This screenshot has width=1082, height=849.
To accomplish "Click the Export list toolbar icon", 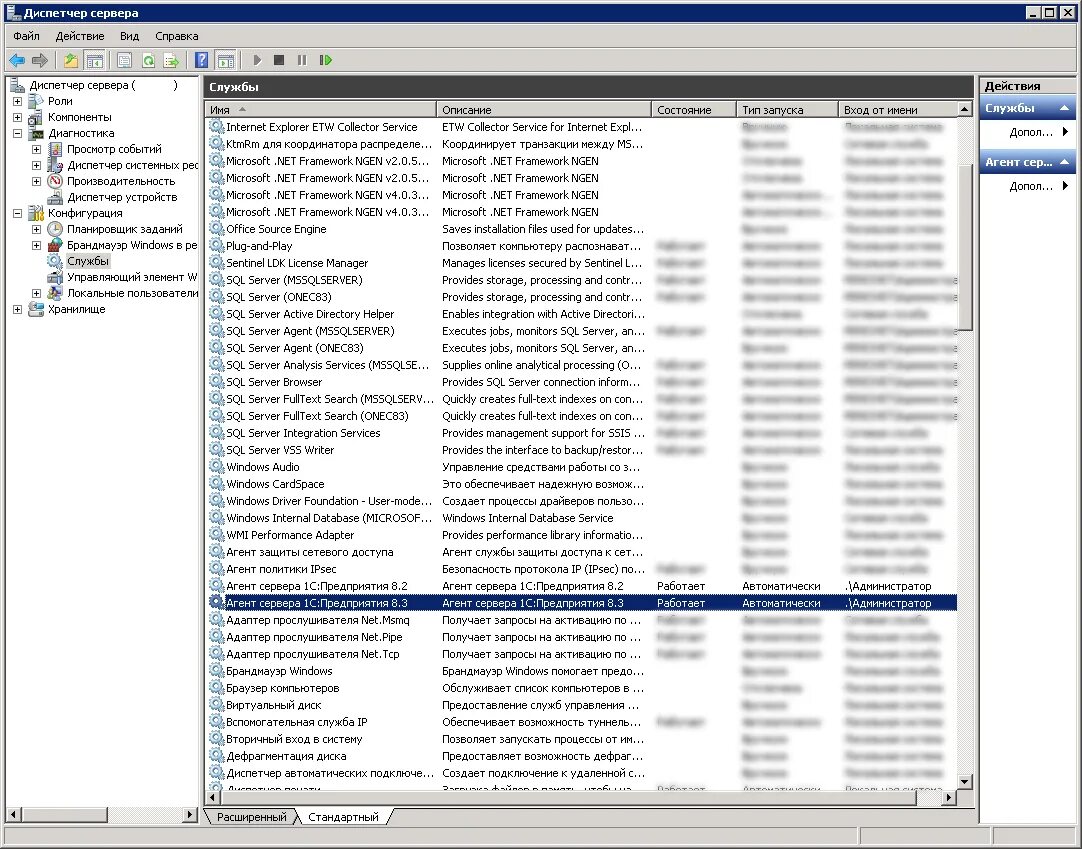I will [170, 61].
